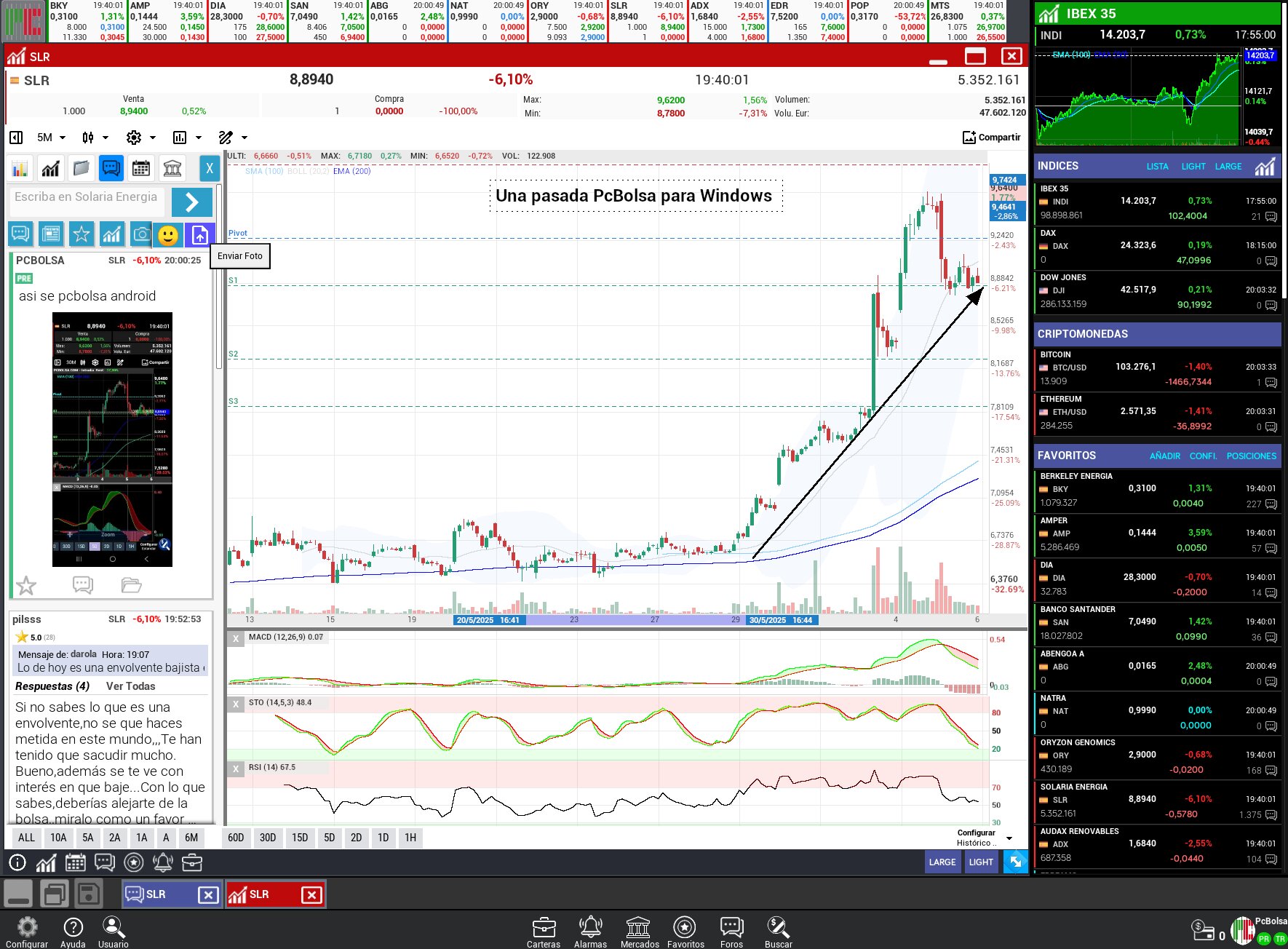
Task: Click the calendar icon in the dark bottom toolbar
Action: pyautogui.click(x=76, y=863)
